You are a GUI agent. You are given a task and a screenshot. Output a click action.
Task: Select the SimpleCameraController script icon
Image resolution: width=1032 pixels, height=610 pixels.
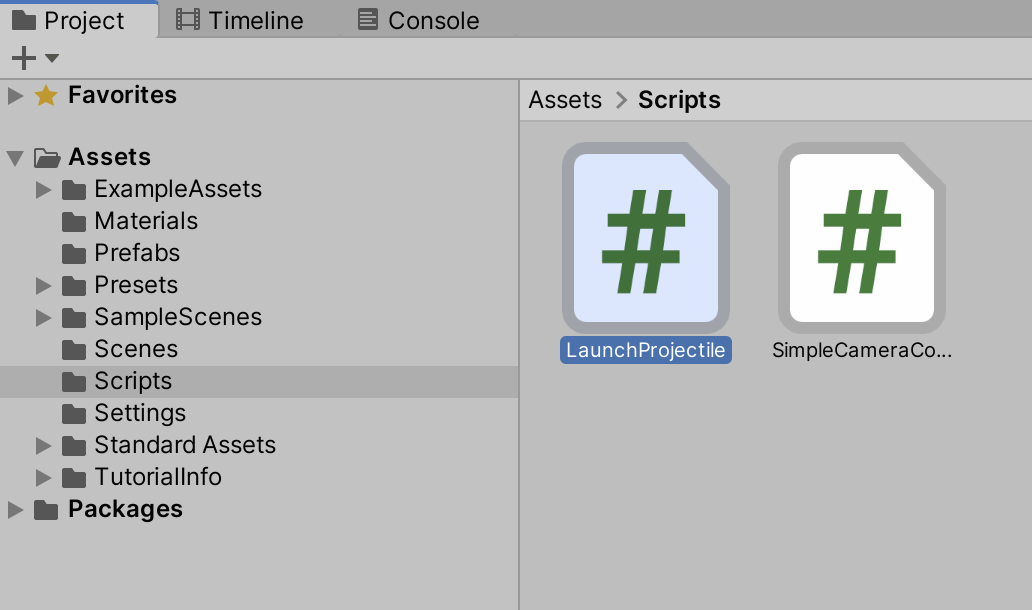(861, 237)
